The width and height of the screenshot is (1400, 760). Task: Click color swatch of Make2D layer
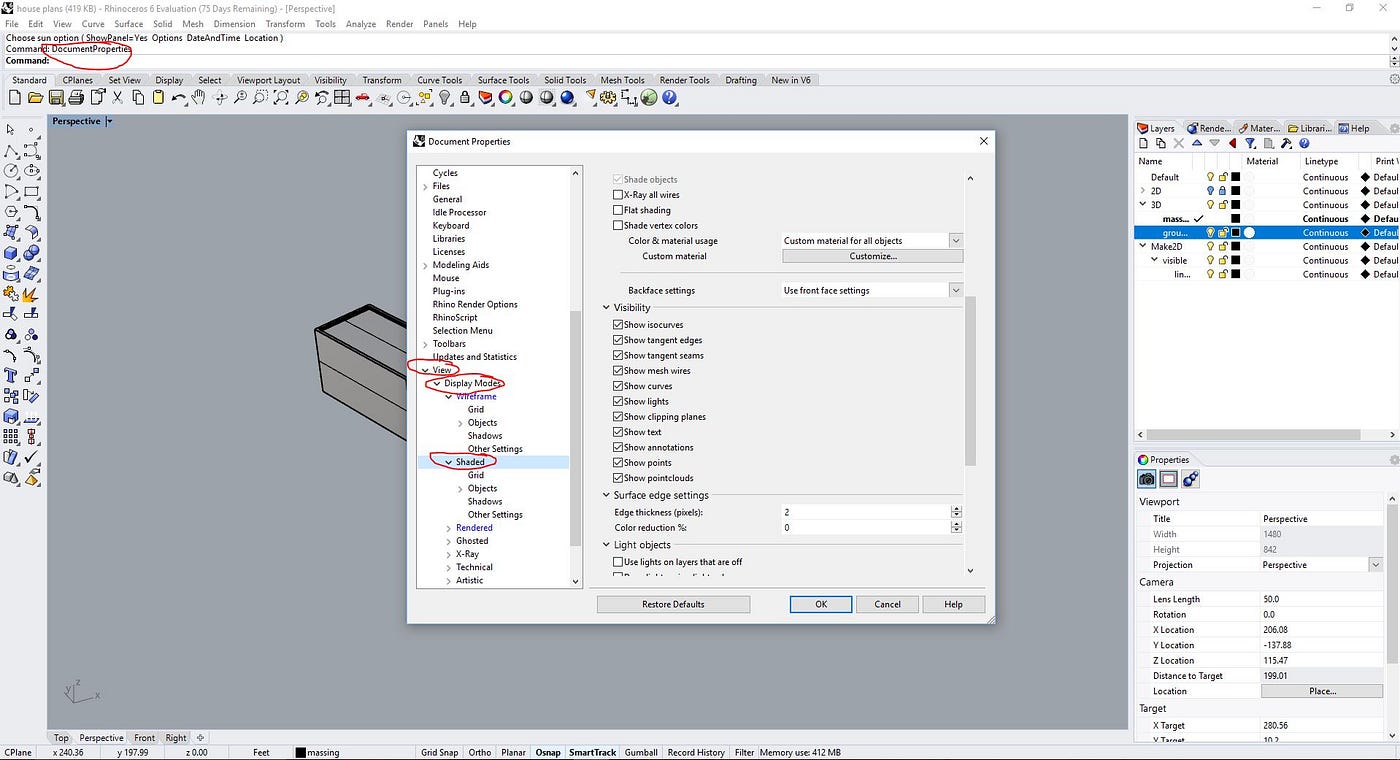pos(1235,247)
